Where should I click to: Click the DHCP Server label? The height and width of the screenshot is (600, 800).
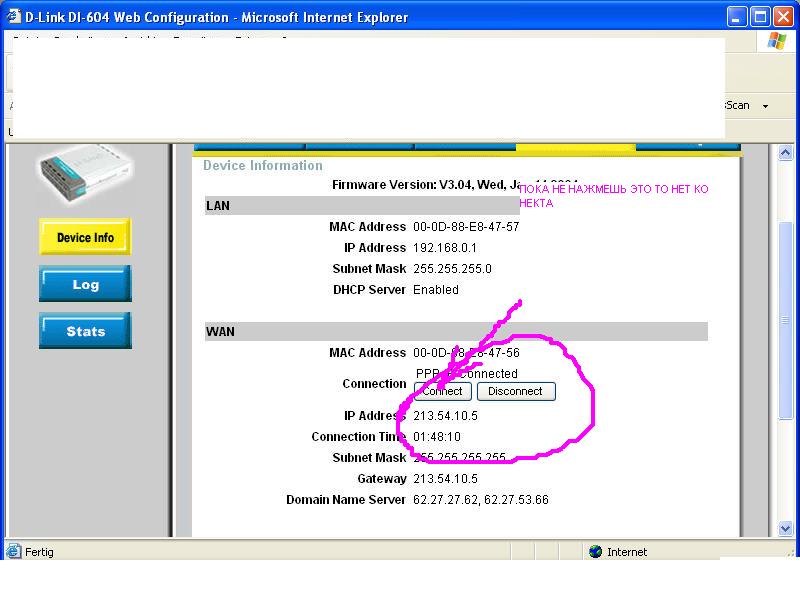369,290
